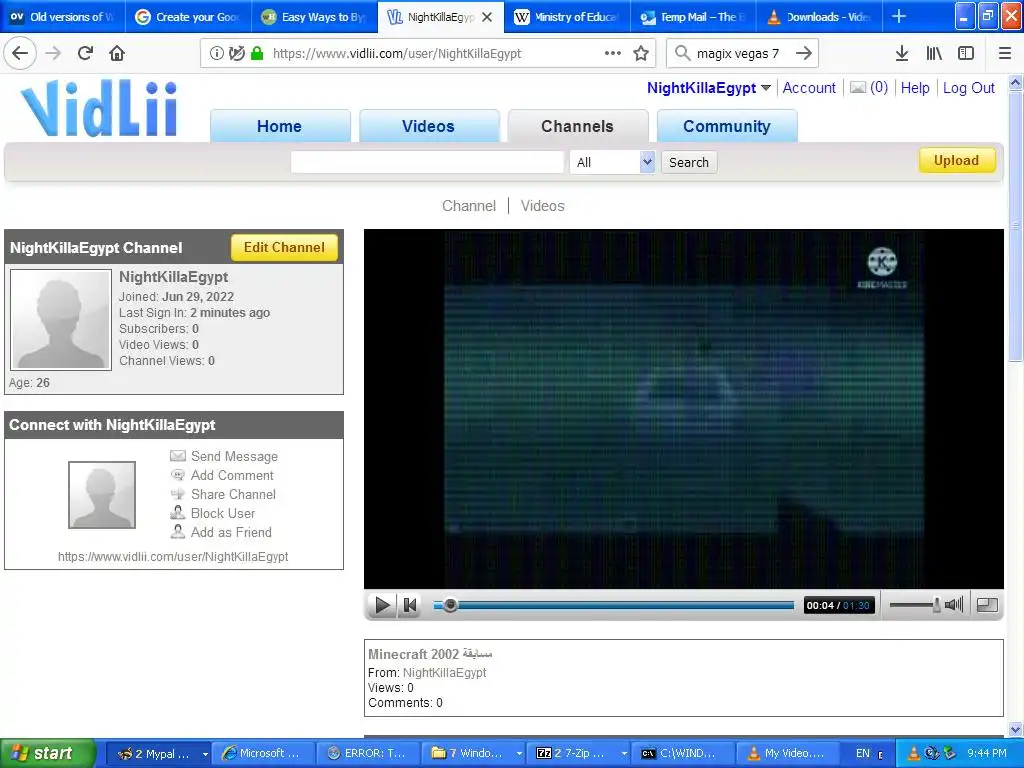Show site information icon in address bar
The width and height of the screenshot is (1024, 768).
[216, 53]
